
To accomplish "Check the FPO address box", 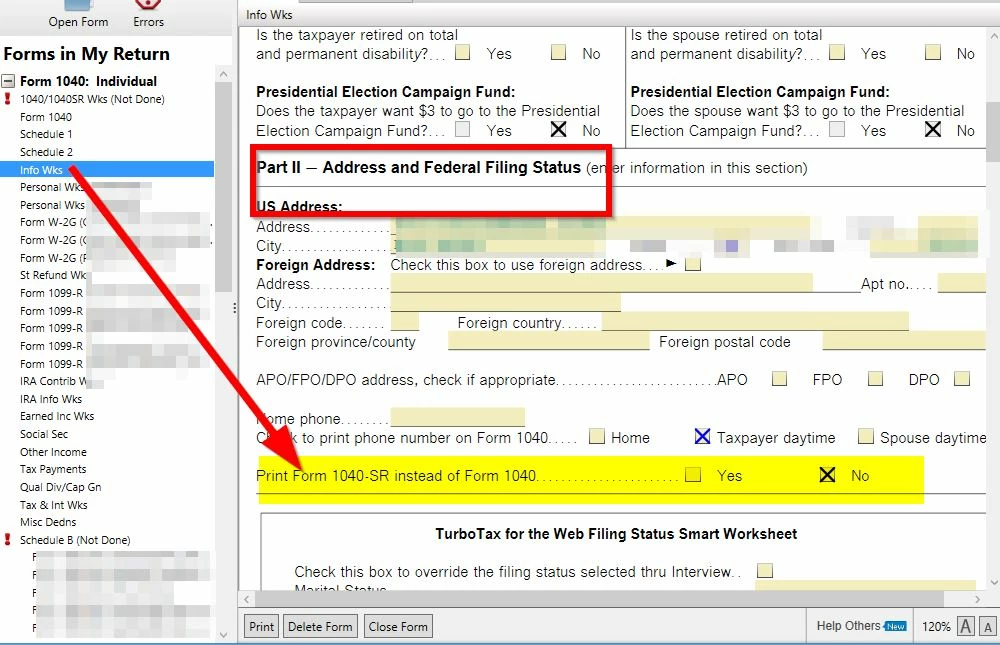I will pyautogui.click(x=875, y=379).
